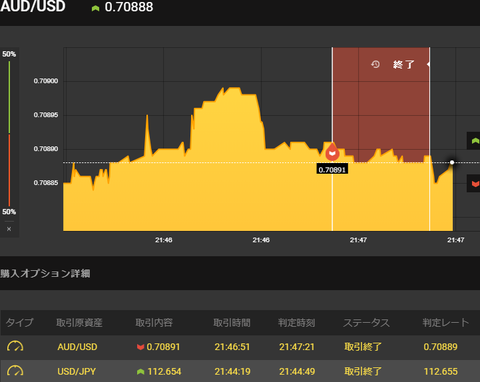The width and height of the screenshot is (480, 382).
Task: Click the 21:47:21 expiry time cell
Action: 297,347
